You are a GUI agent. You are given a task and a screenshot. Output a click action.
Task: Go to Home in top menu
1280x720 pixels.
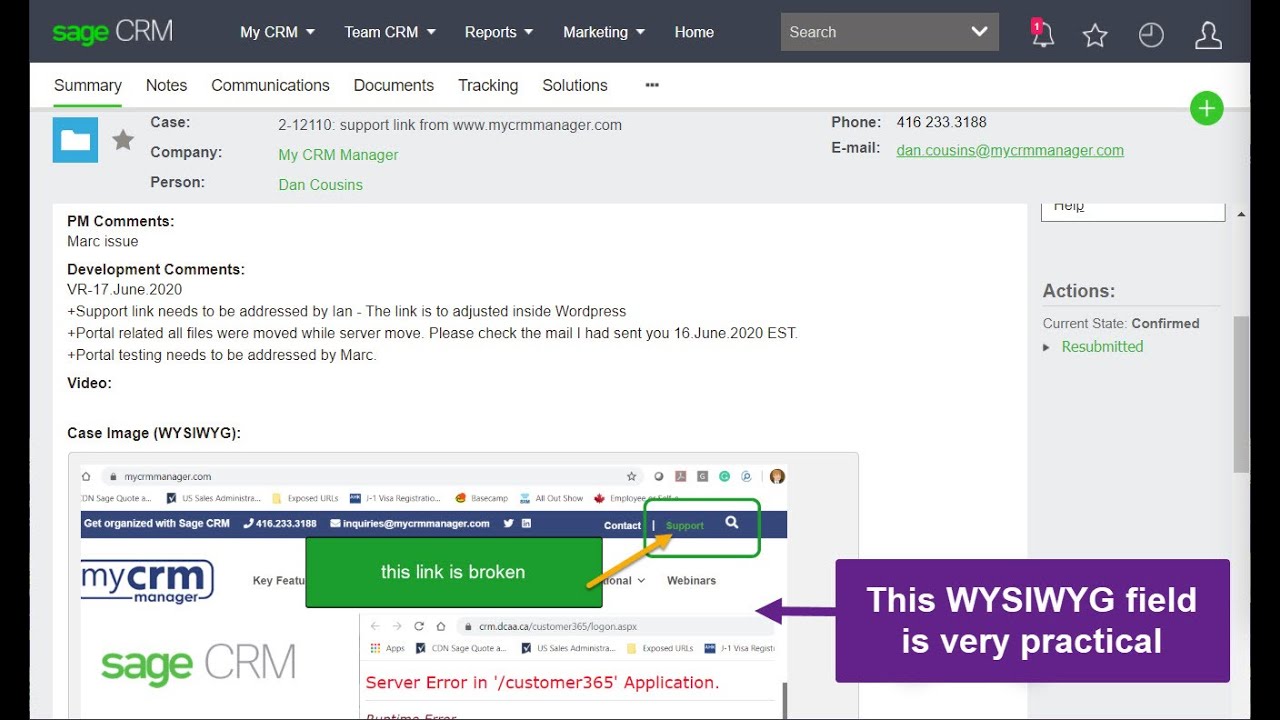694,32
